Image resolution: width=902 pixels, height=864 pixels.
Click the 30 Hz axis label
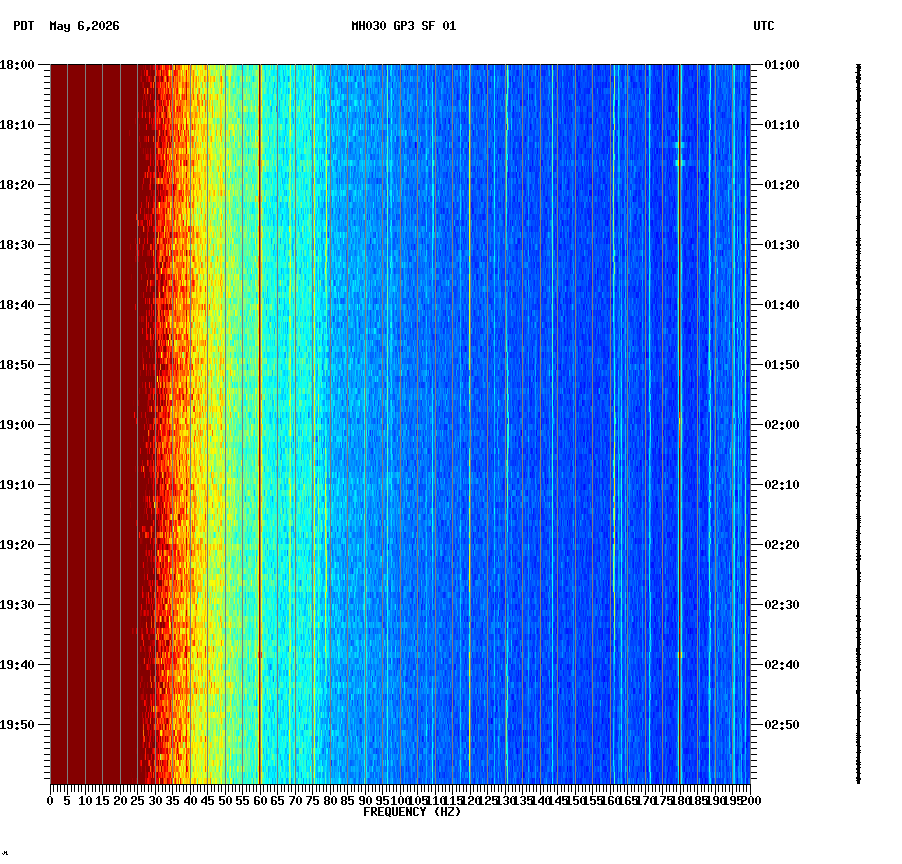(x=155, y=801)
